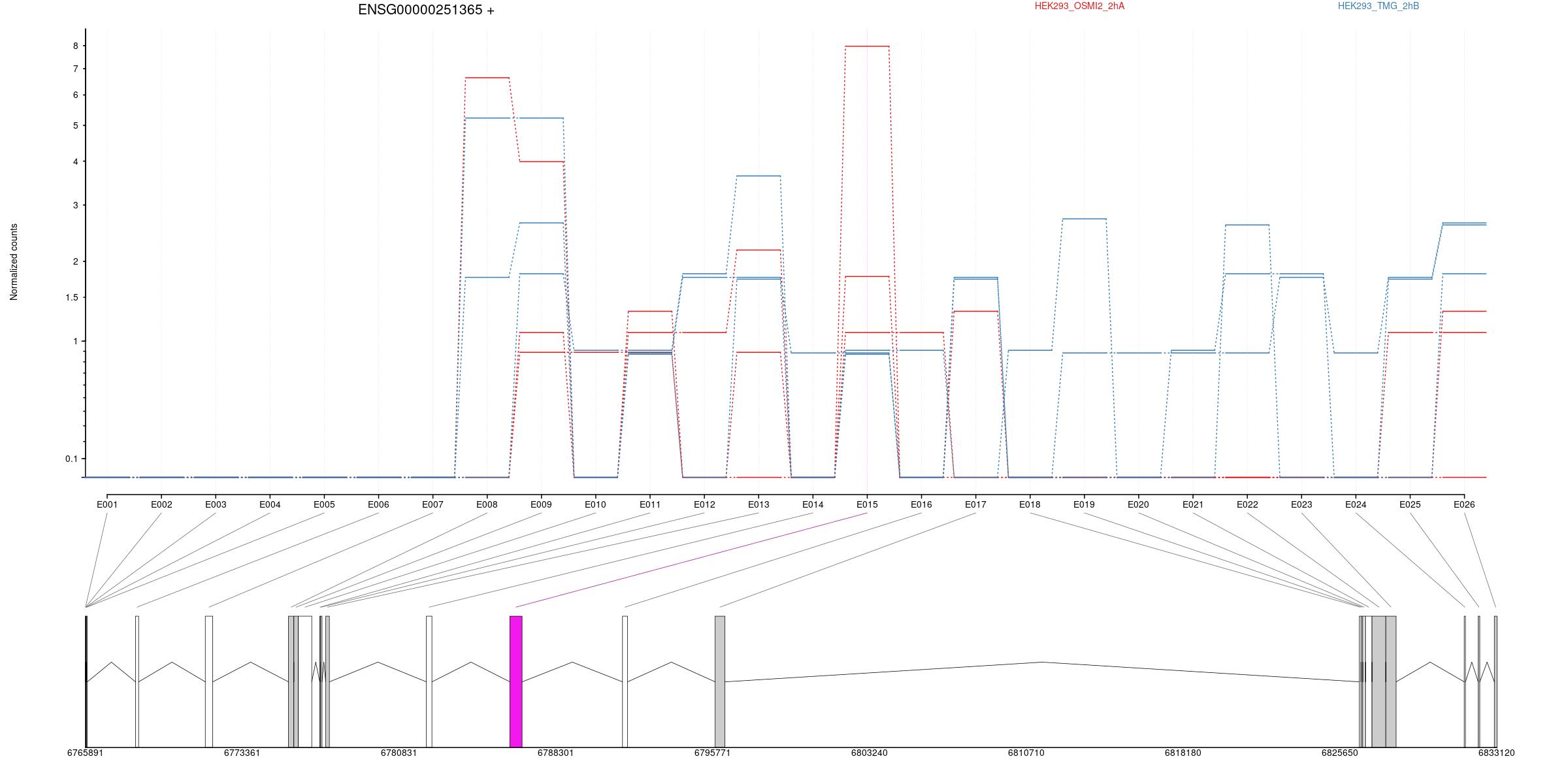Click genomic coordinate 6795771
This screenshot has width=1568, height=784.
[712, 753]
